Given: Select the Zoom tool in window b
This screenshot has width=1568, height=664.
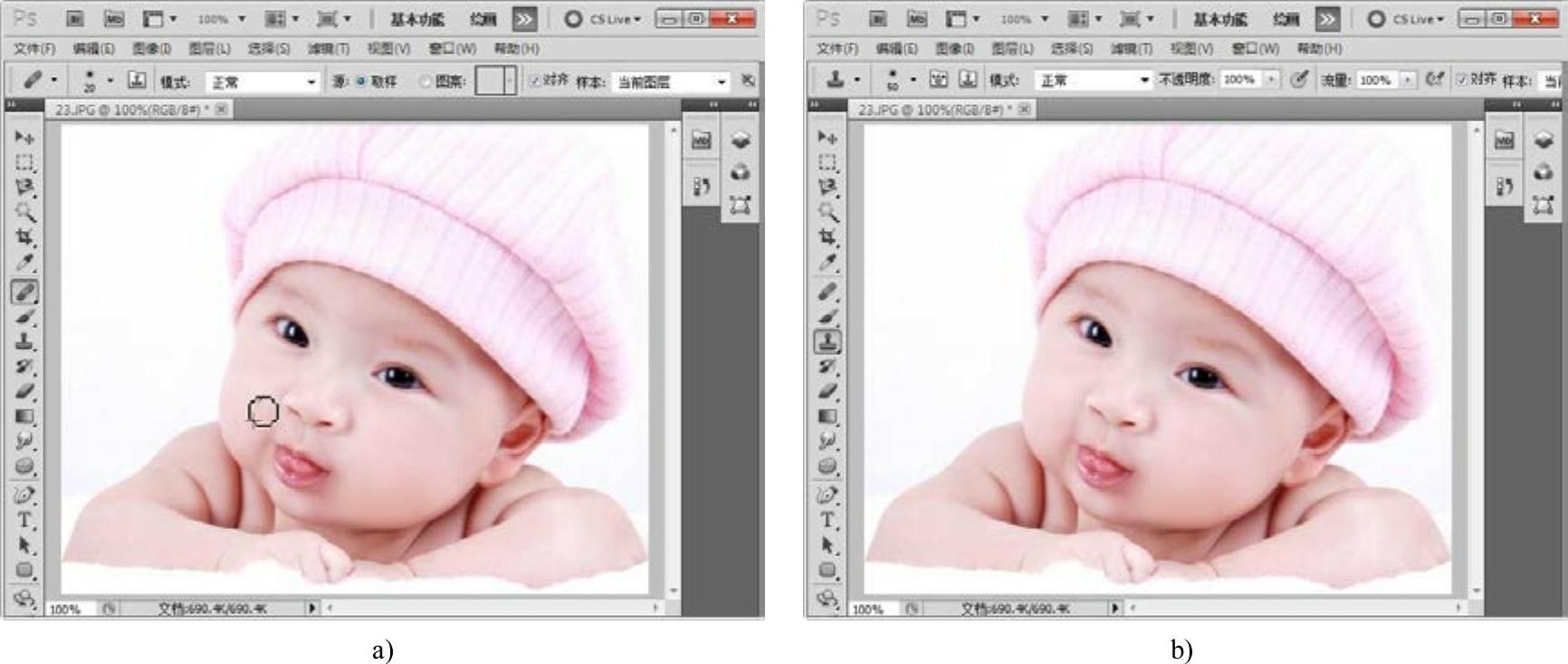Looking at the screenshot, I should (827, 212).
